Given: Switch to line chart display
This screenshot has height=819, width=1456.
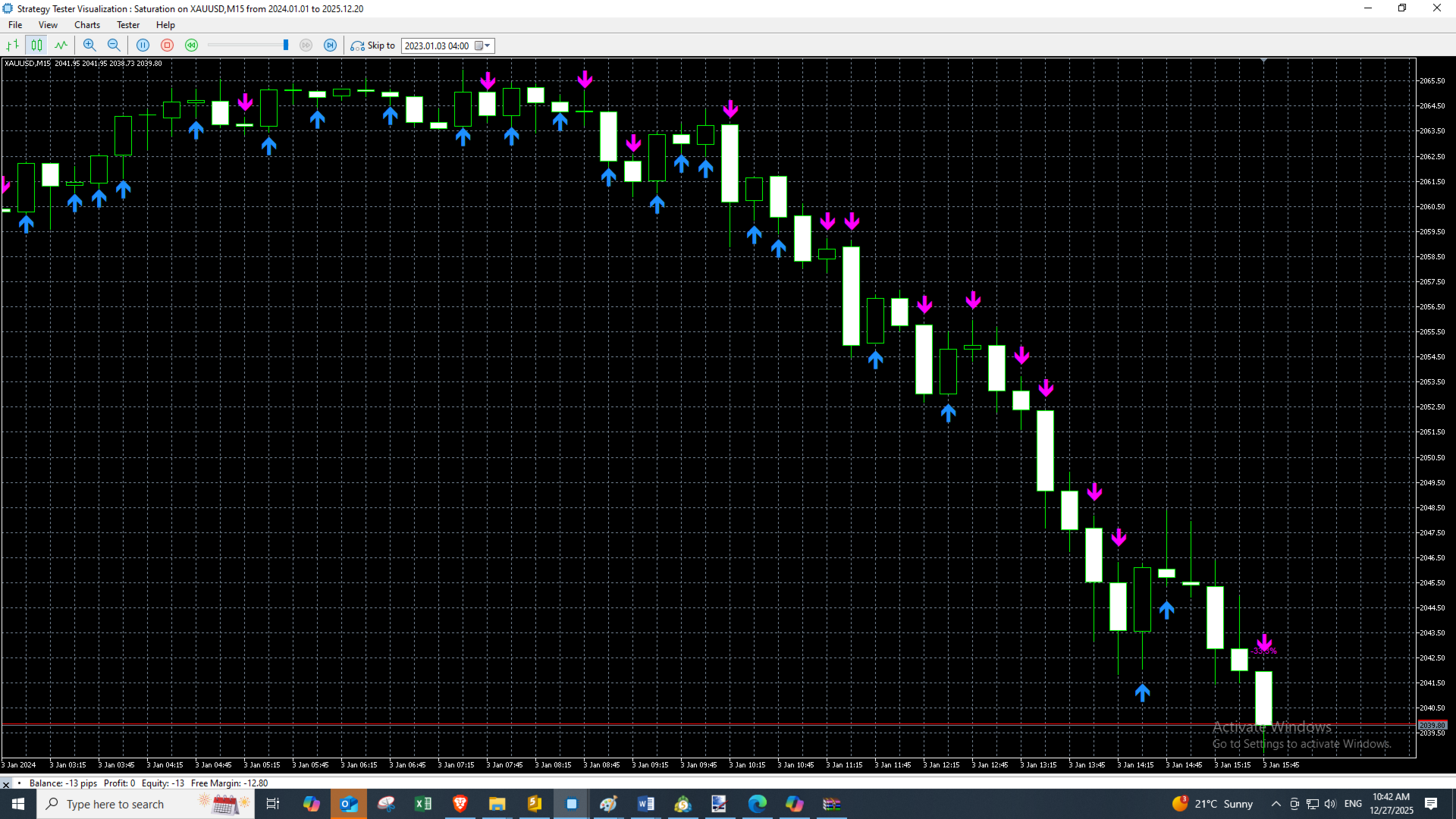Looking at the screenshot, I should click(61, 45).
